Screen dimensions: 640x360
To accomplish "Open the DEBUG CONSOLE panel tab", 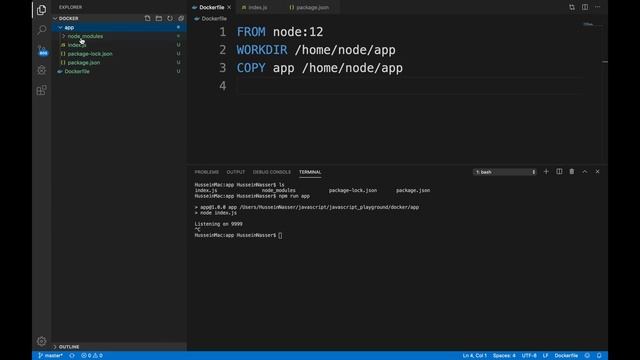I will pyautogui.click(x=271, y=172).
